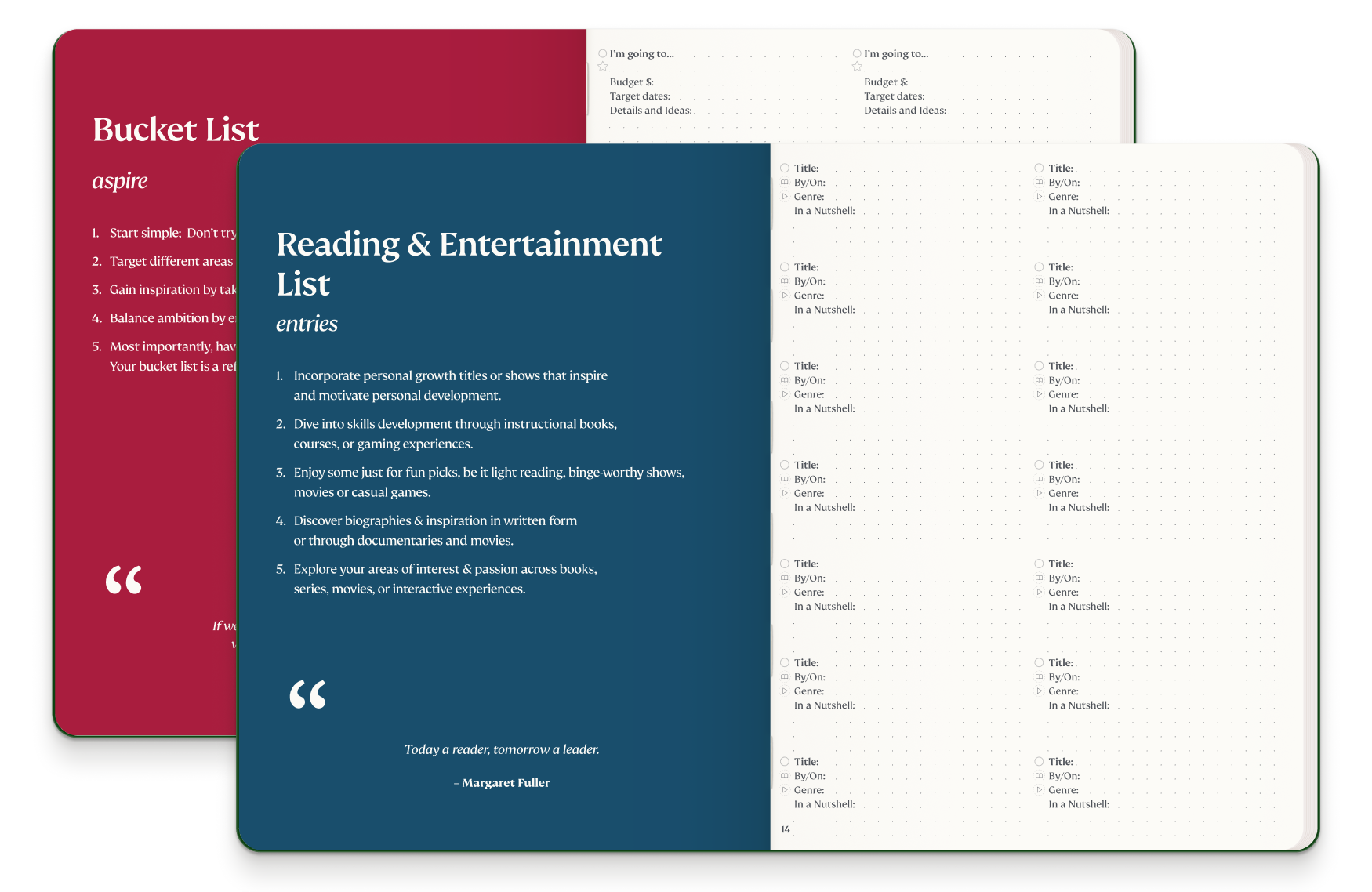Click the book icon in last right-column entry
Viewport: 1372px width, 892px height.
click(x=1039, y=776)
